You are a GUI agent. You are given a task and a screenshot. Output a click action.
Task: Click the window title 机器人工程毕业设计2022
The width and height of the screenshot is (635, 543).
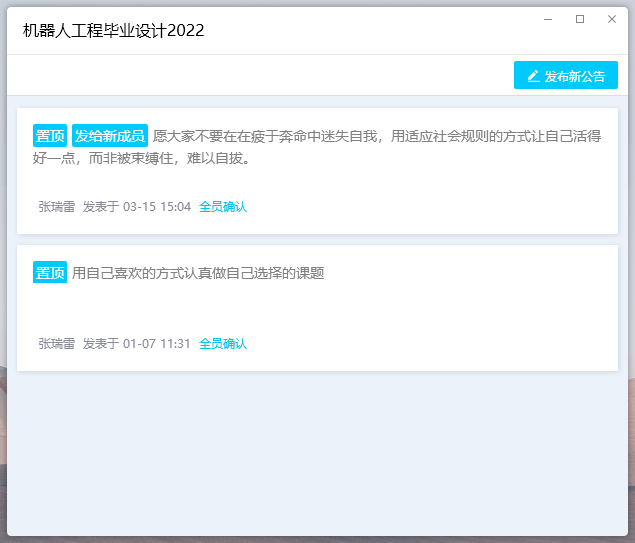tap(113, 31)
